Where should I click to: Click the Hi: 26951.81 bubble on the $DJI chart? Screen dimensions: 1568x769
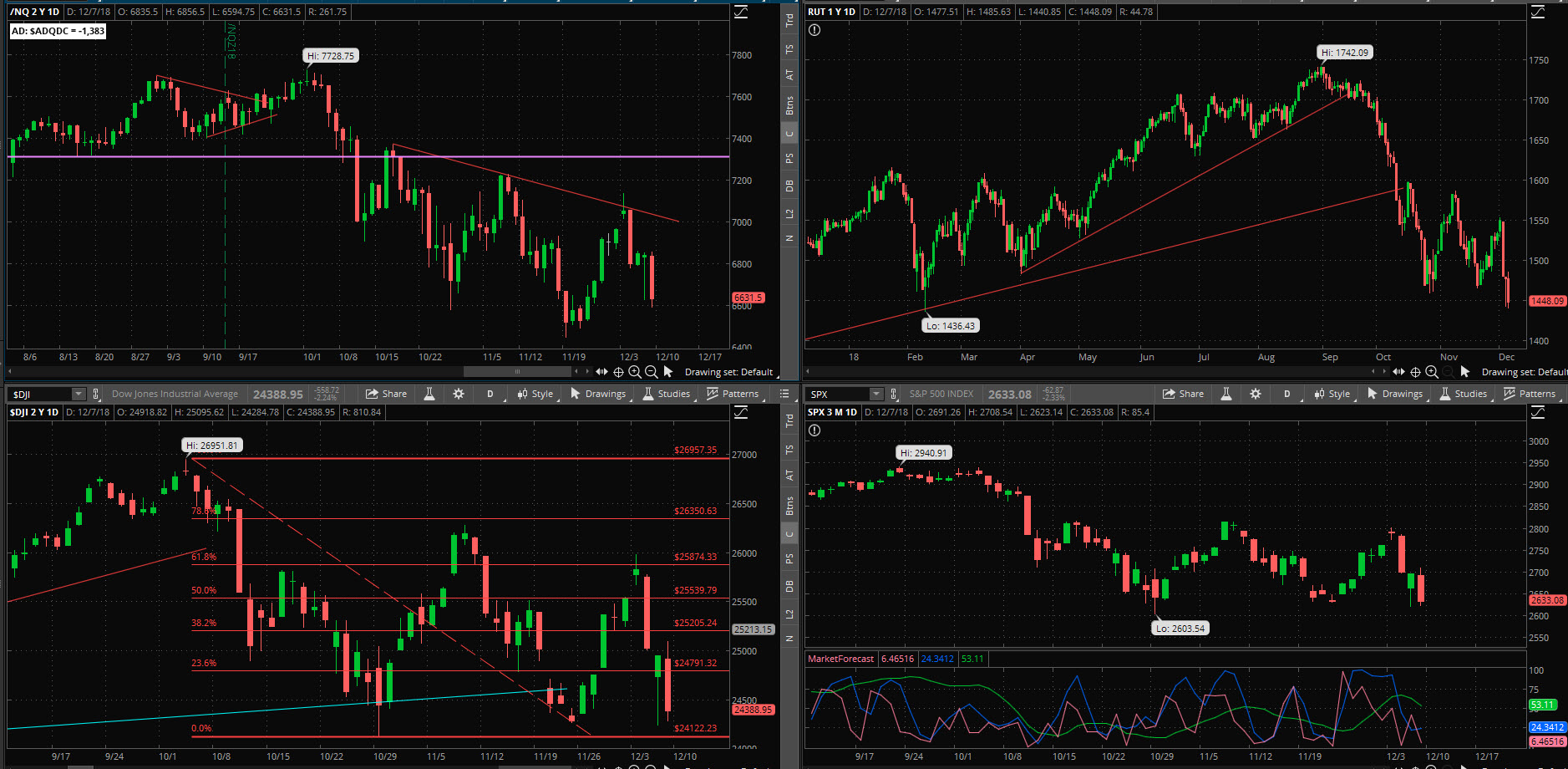coord(212,446)
